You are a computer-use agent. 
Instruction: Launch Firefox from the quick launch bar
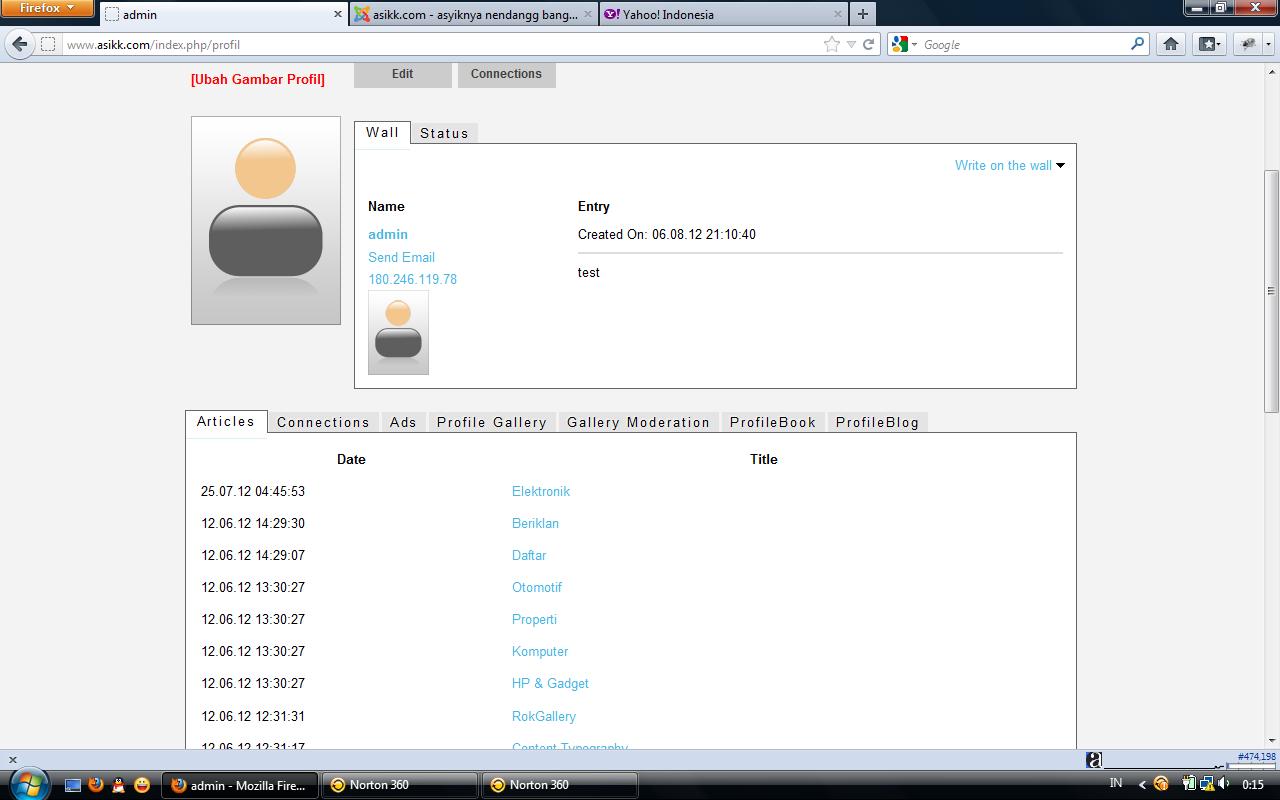pyautogui.click(x=96, y=785)
